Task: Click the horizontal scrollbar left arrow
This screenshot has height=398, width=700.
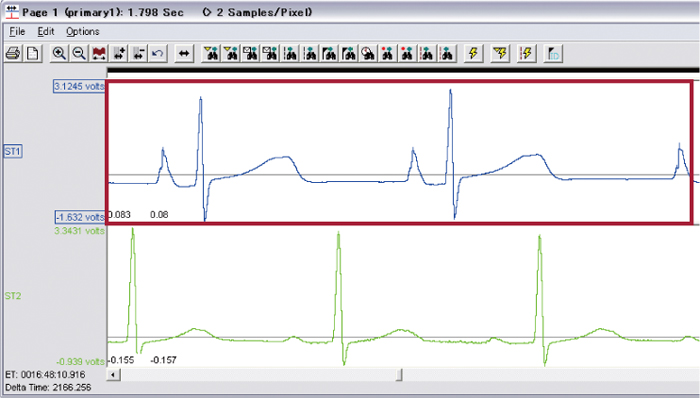Action: pyautogui.click(x=113, y=374)
